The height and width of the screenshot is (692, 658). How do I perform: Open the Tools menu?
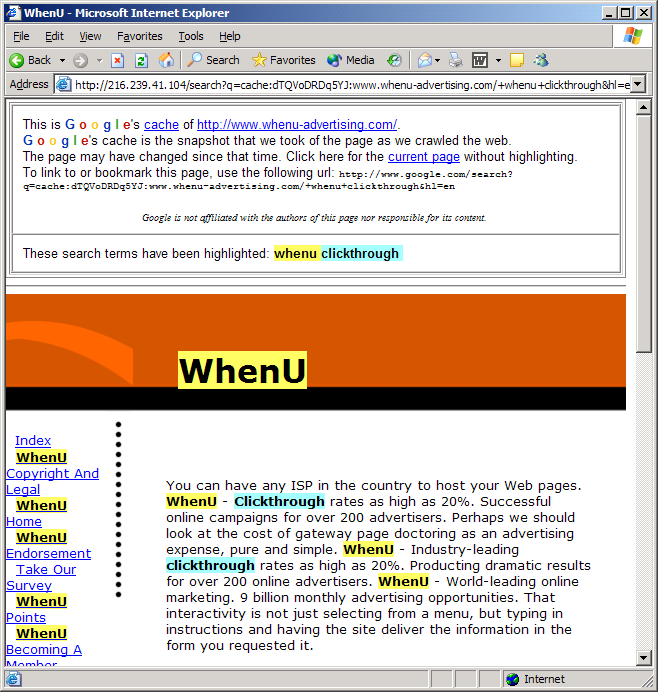(191, 36)
